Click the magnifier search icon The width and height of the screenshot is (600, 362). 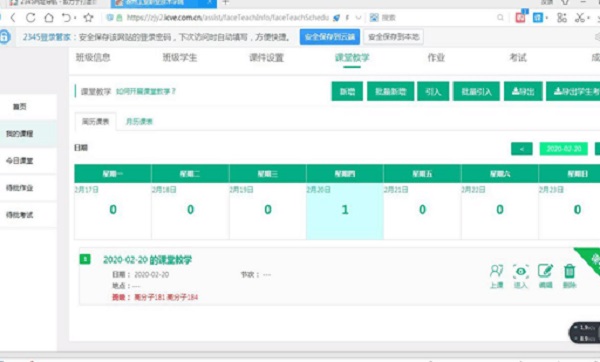coord(500,18)
